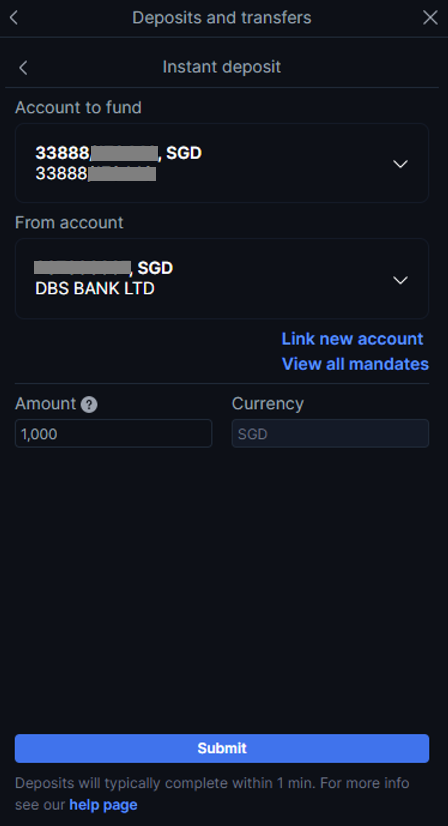Select the 33888 SGD account entry
The width and height of the screenshot is (448, 826).
tap(222, 163)
